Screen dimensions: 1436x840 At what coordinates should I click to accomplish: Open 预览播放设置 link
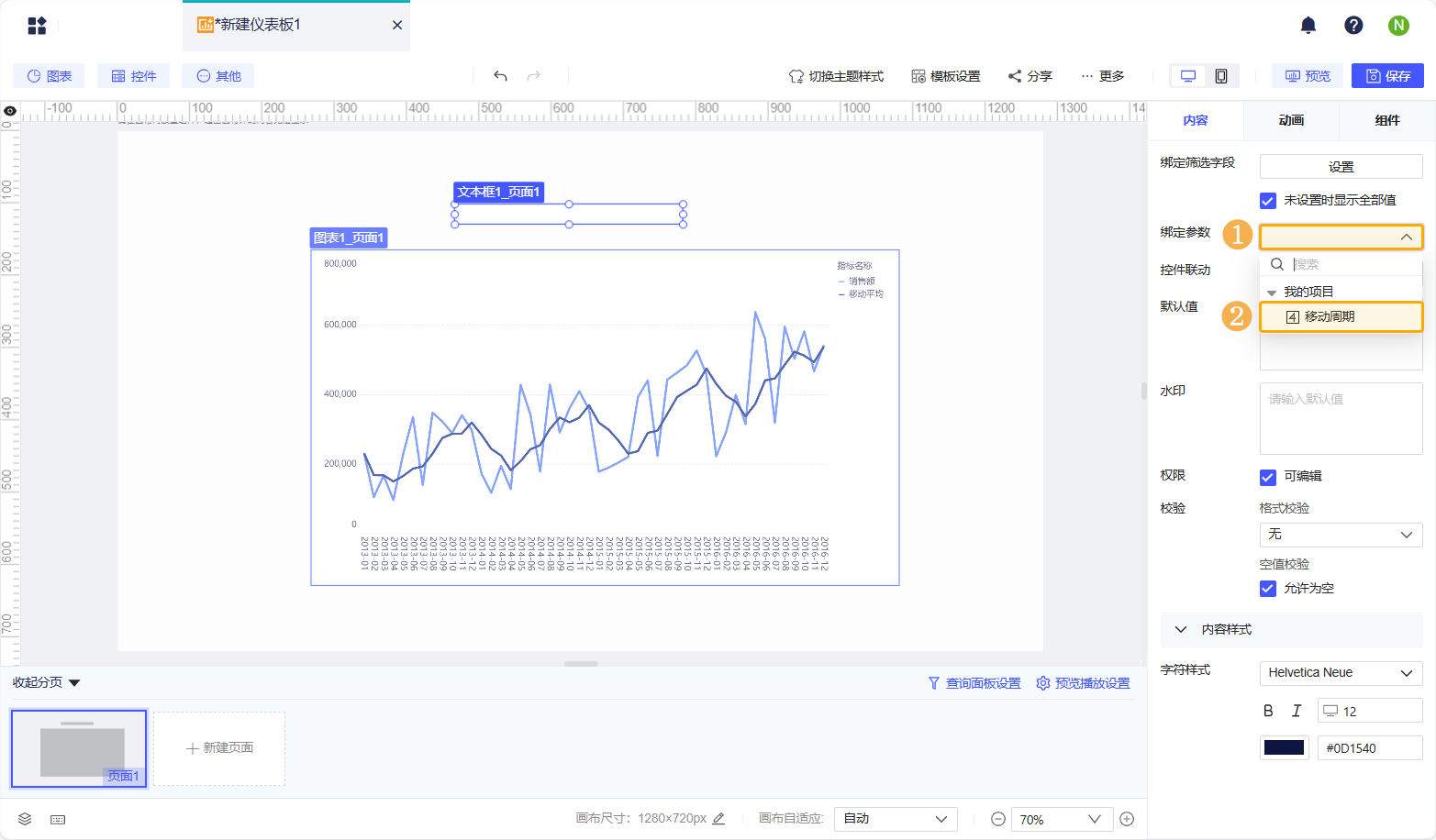[1083, 683]
